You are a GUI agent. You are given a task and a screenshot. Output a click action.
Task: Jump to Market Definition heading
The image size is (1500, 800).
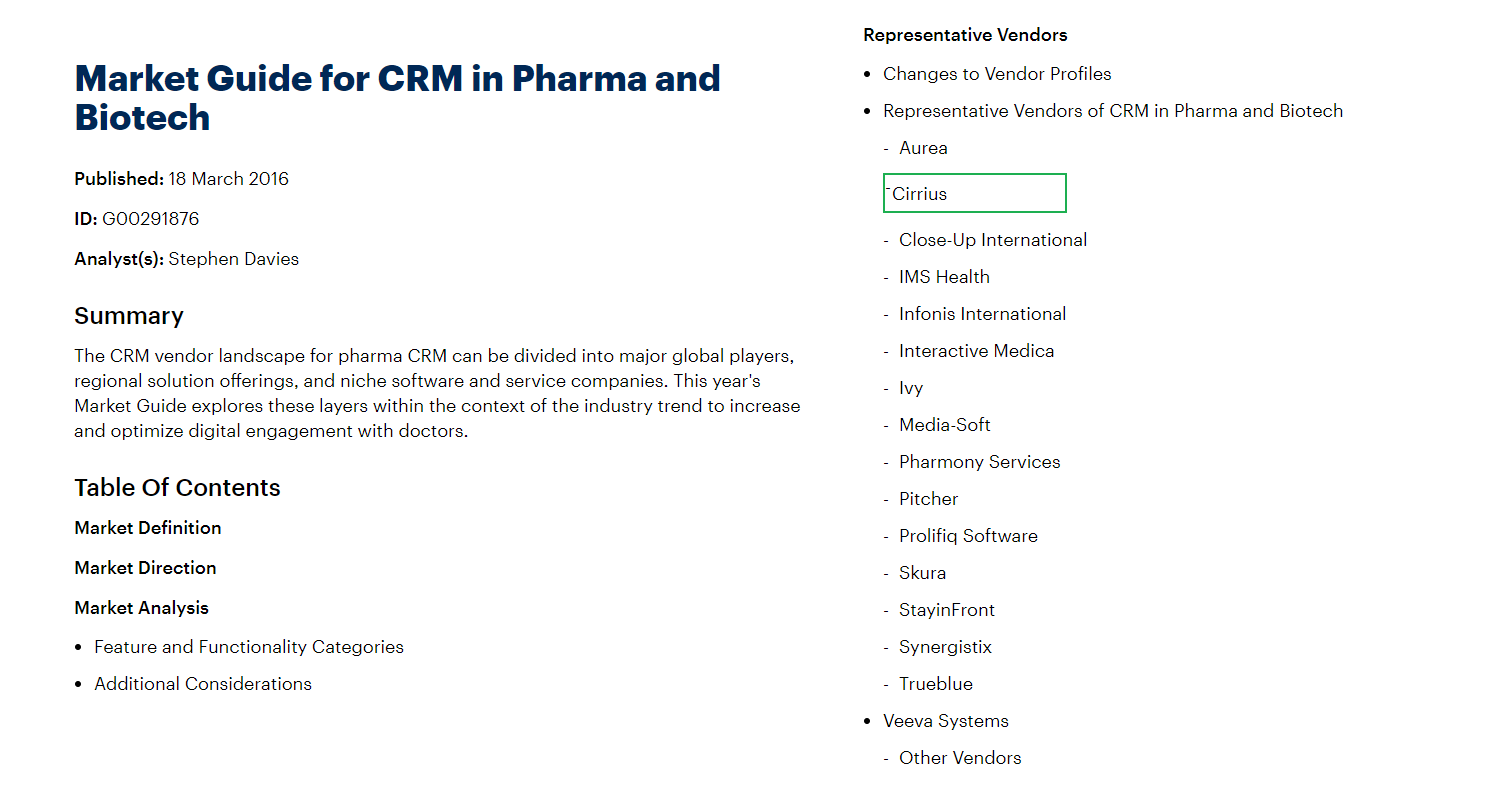(148, 528)
